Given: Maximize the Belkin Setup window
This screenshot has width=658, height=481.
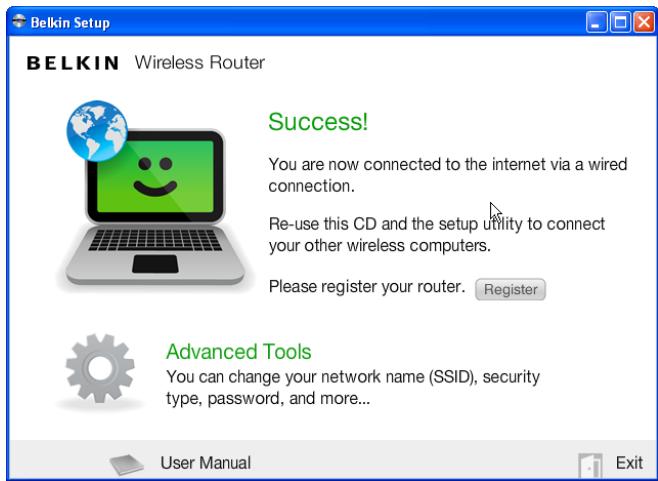Looking at the screenshot, I should pos(621,22).
